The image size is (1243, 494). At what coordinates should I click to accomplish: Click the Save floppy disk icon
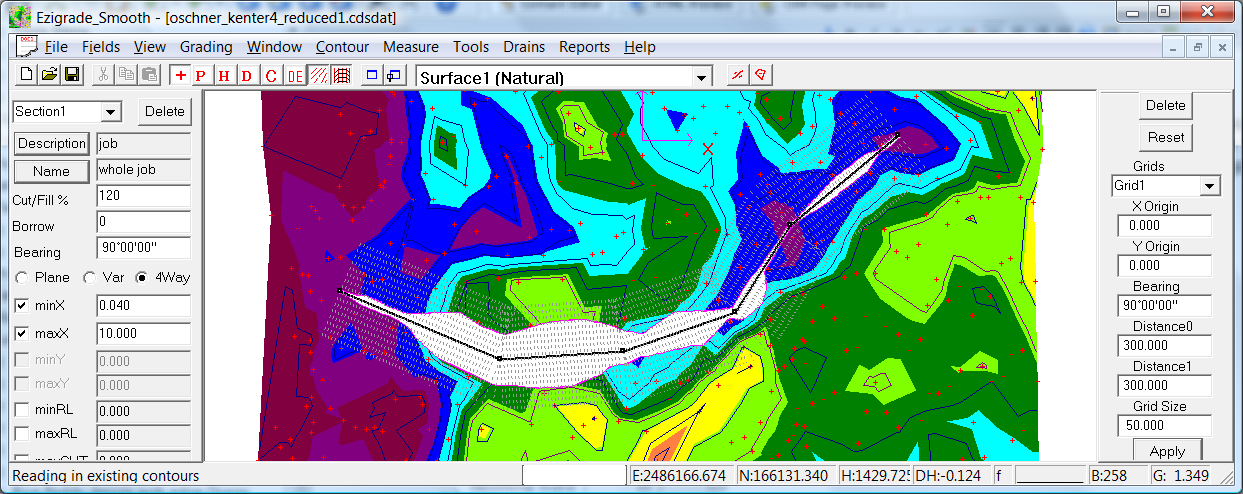pyautogui.click(x=72, y=76)
